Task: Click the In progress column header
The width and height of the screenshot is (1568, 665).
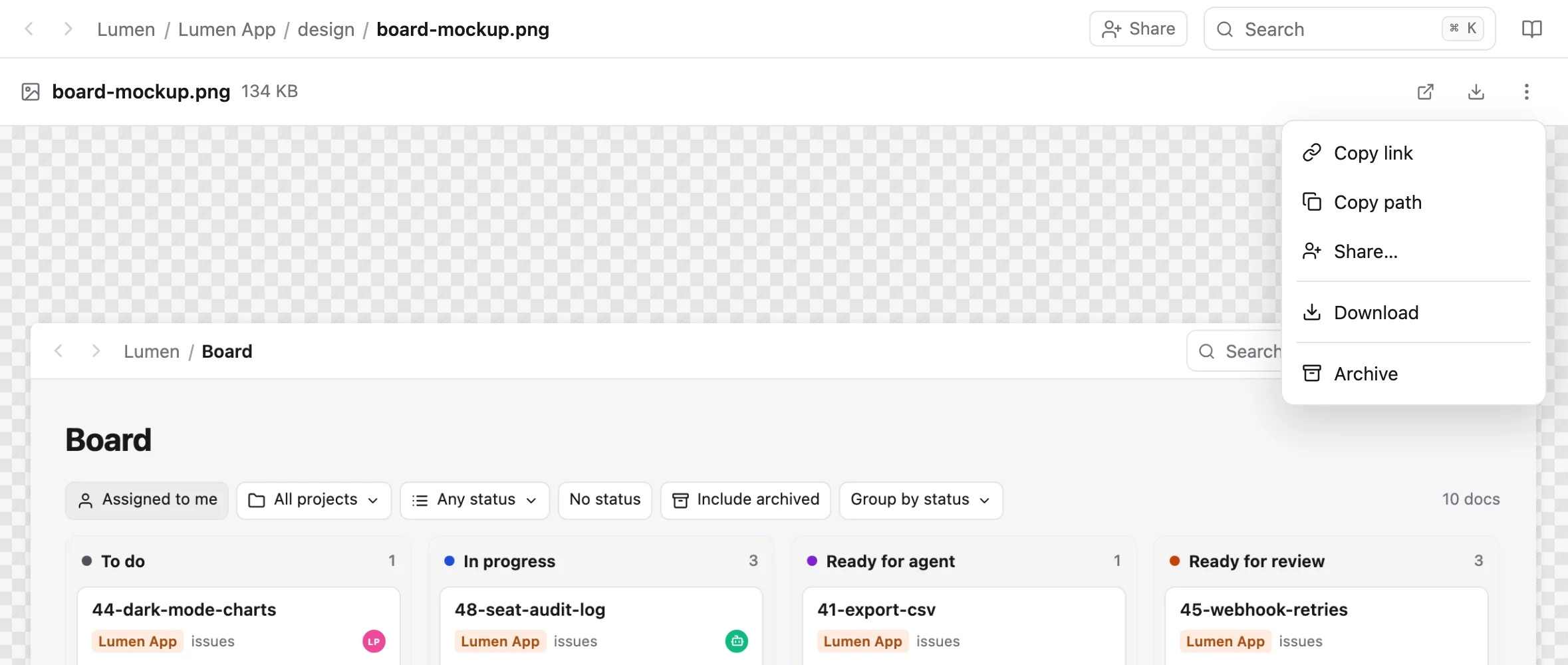Action: [601, 561]
